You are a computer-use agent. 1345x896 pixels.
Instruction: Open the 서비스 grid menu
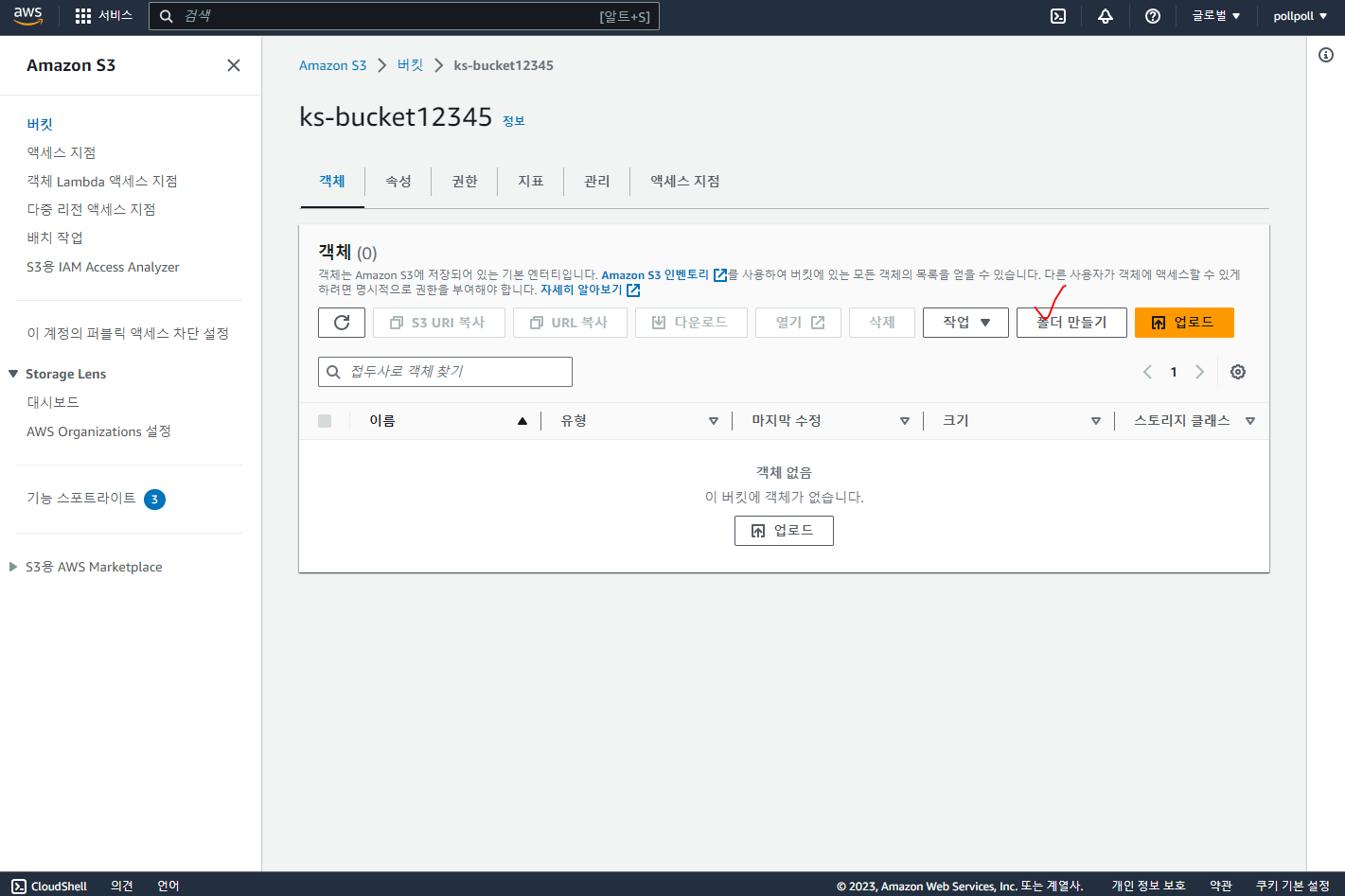103,16
